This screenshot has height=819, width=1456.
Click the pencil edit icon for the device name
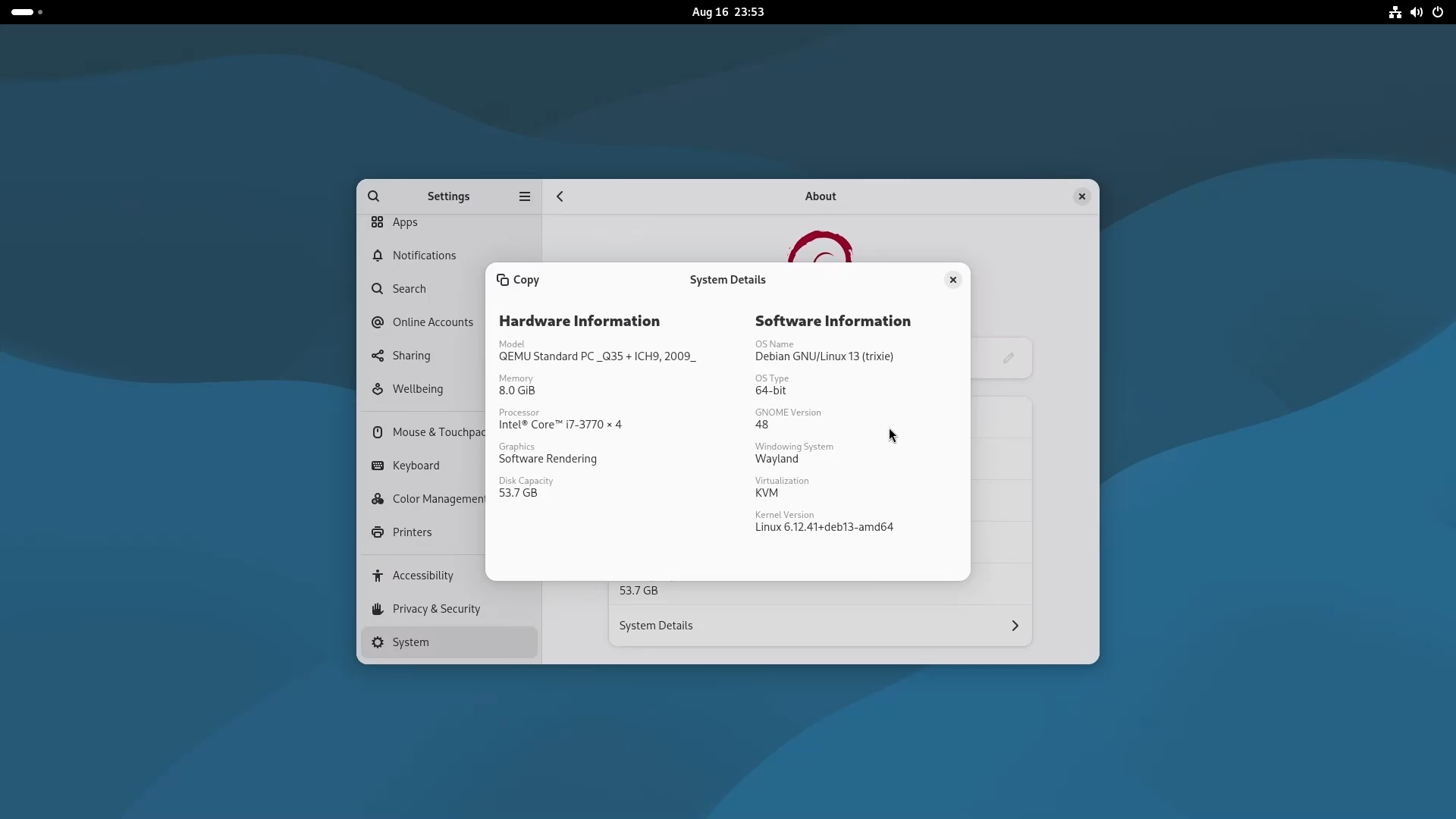tap(1008, 358)
